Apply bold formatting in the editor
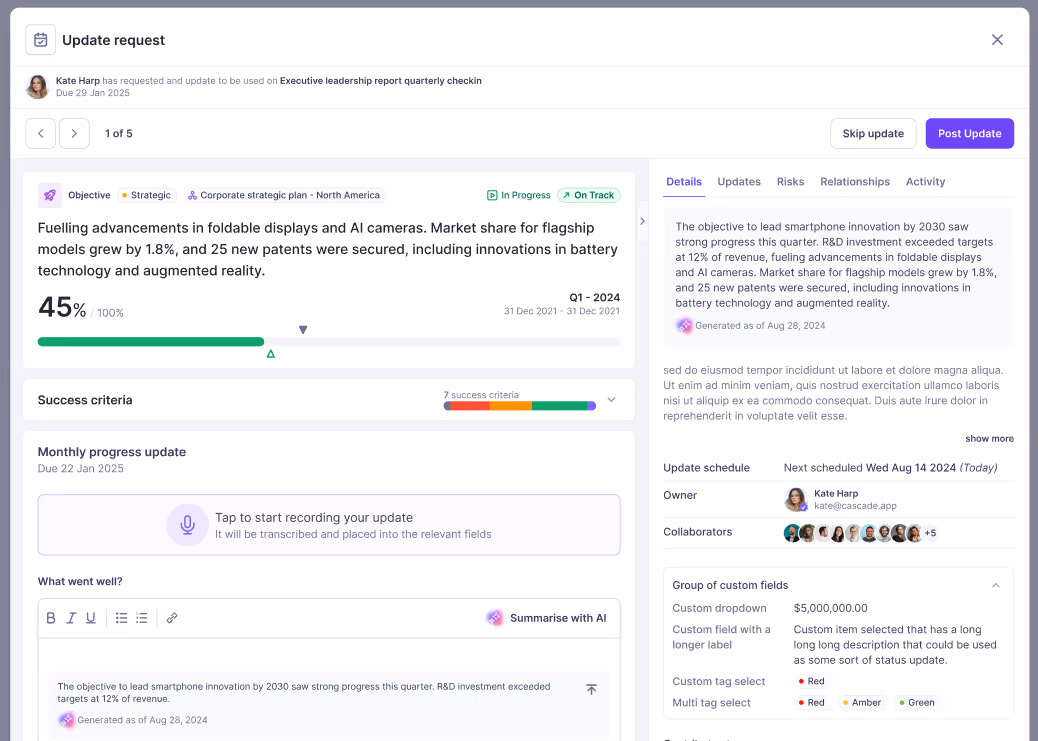Image resolution: width=1038 pixels, height=741 pixels. point(51,617)
